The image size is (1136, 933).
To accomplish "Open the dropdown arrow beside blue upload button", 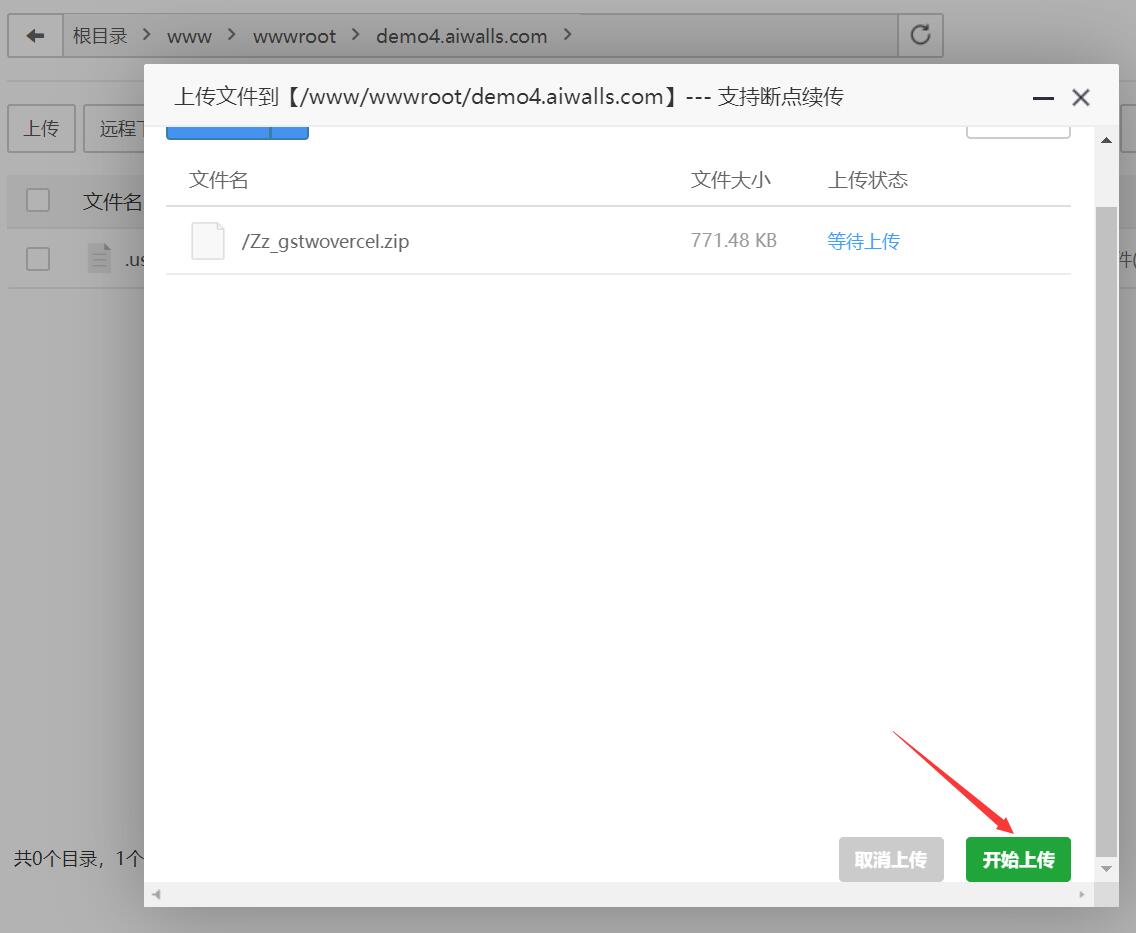I will tap(290, 132).
